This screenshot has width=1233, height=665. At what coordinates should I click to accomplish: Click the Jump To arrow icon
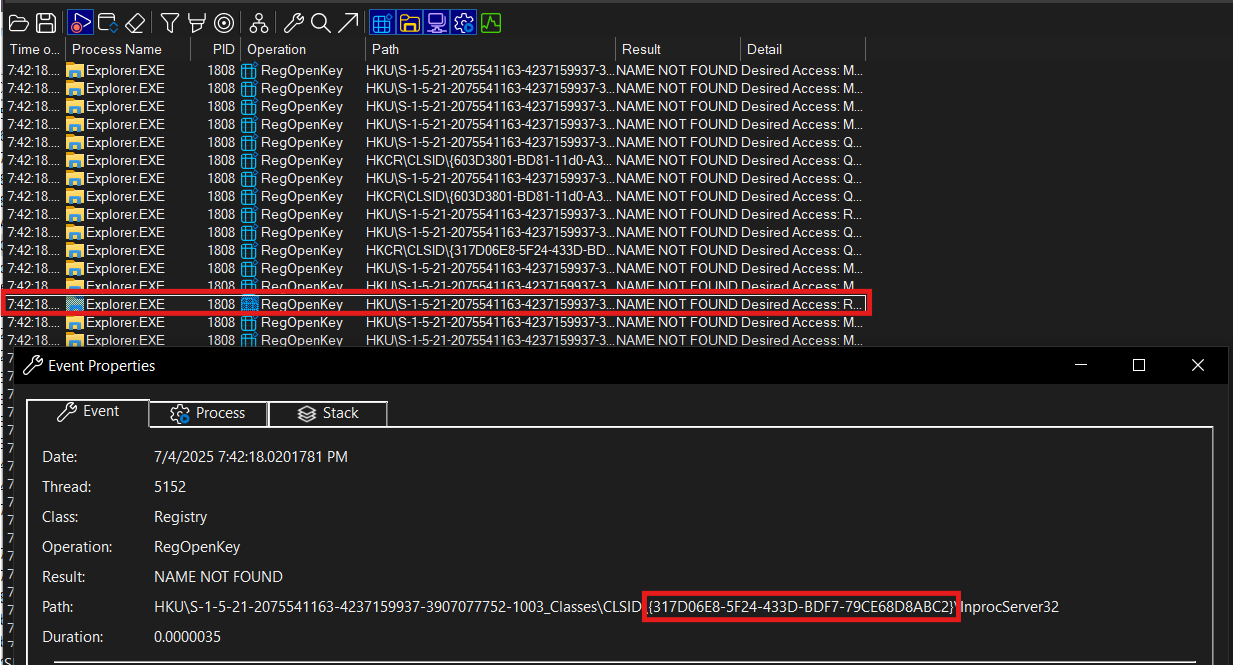347,22
